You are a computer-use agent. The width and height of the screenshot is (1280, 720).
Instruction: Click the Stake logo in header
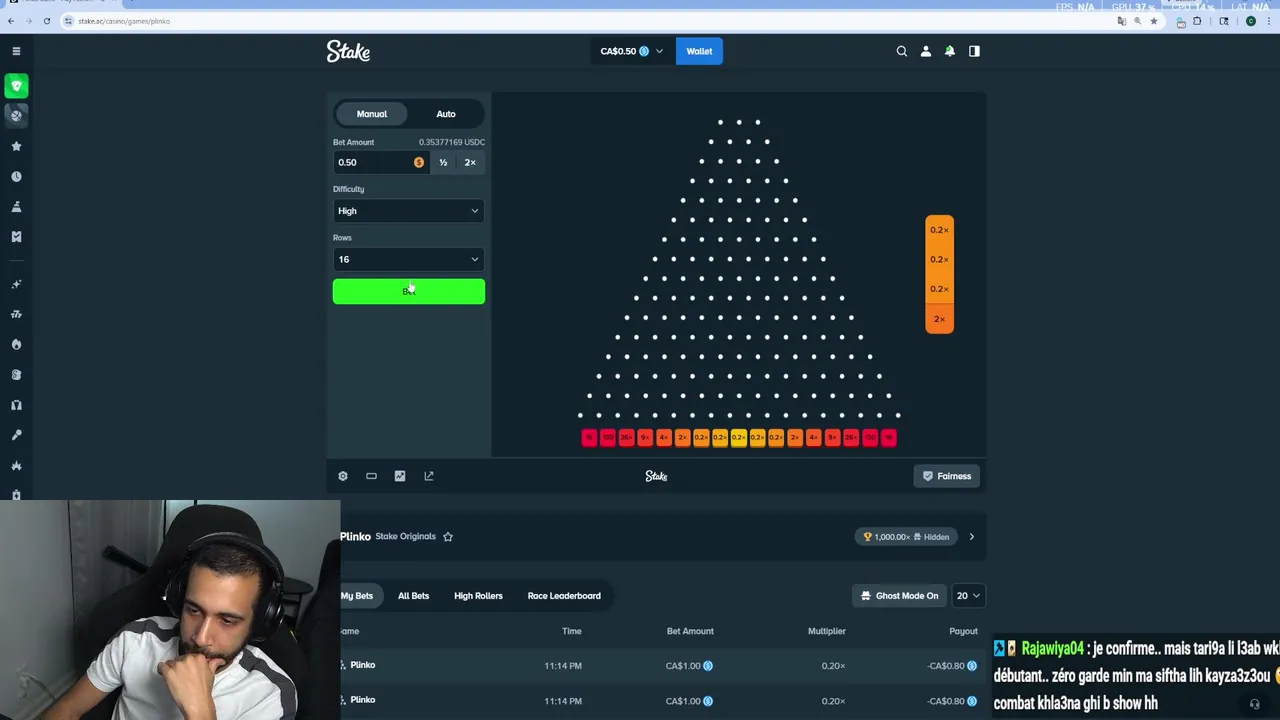click(x=348, y=51)
